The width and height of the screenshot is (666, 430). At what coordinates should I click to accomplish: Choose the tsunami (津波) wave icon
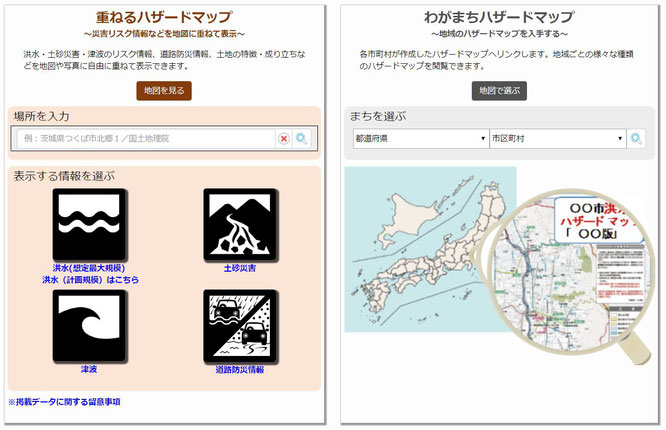tap(89, 325)
